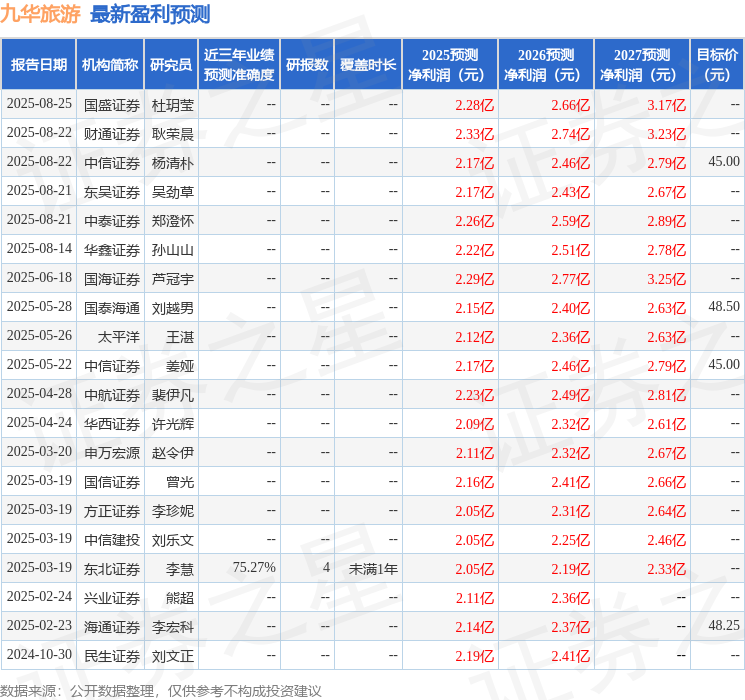
Task: Click institution 东北证券
Action: click(112, 569)
